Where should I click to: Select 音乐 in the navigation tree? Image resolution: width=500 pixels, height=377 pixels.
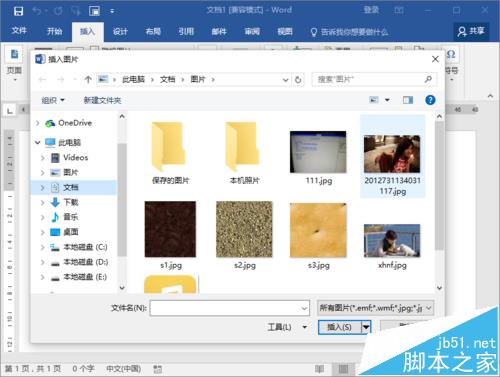[71, 217]
